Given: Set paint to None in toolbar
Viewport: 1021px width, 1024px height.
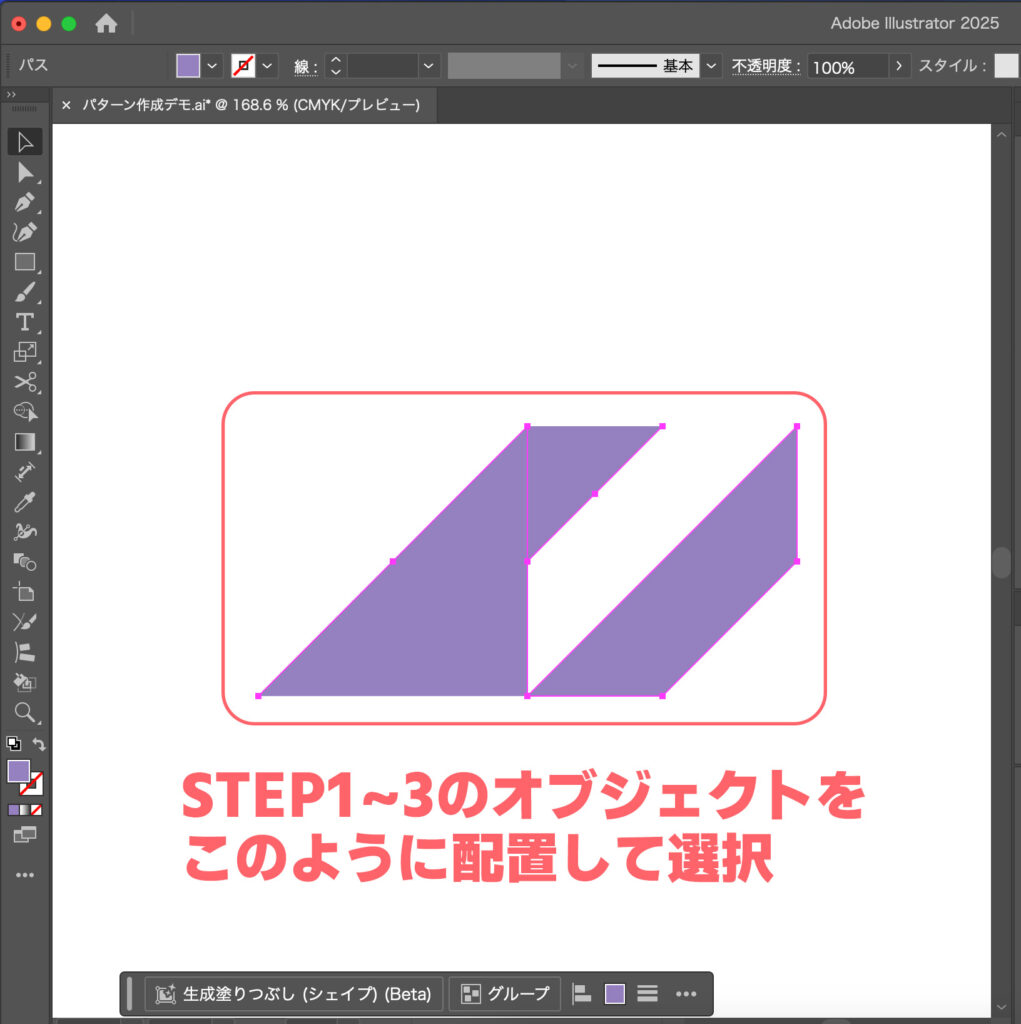Looking at the screenshot, I should [x=36, y=810].
